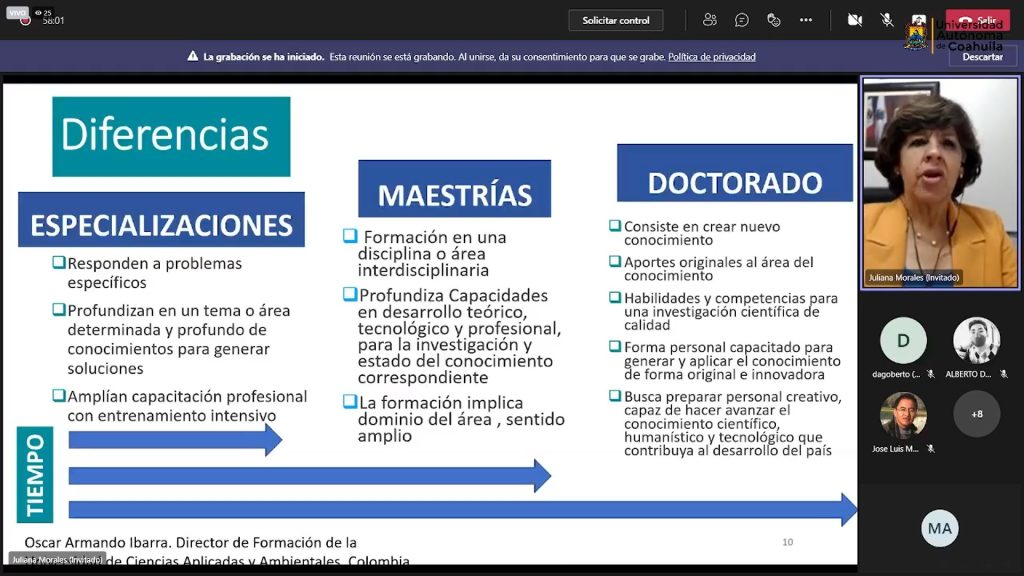Open the Política de privacidad link
The image size is (1024, 576).
(x=711, y=57)
